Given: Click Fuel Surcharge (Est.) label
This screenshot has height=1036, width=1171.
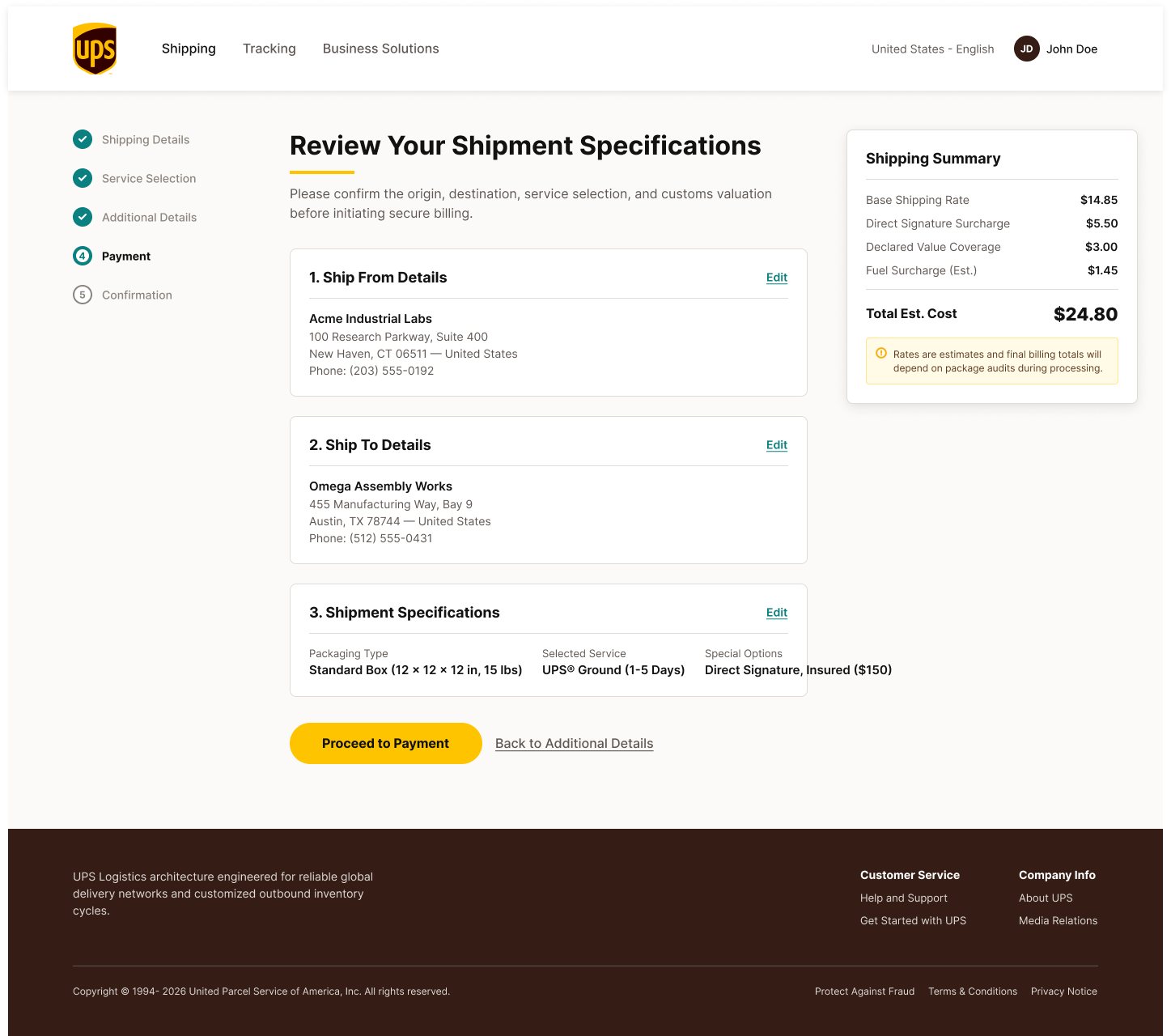Looking at the screenshot, I should [x=921, y=270].
